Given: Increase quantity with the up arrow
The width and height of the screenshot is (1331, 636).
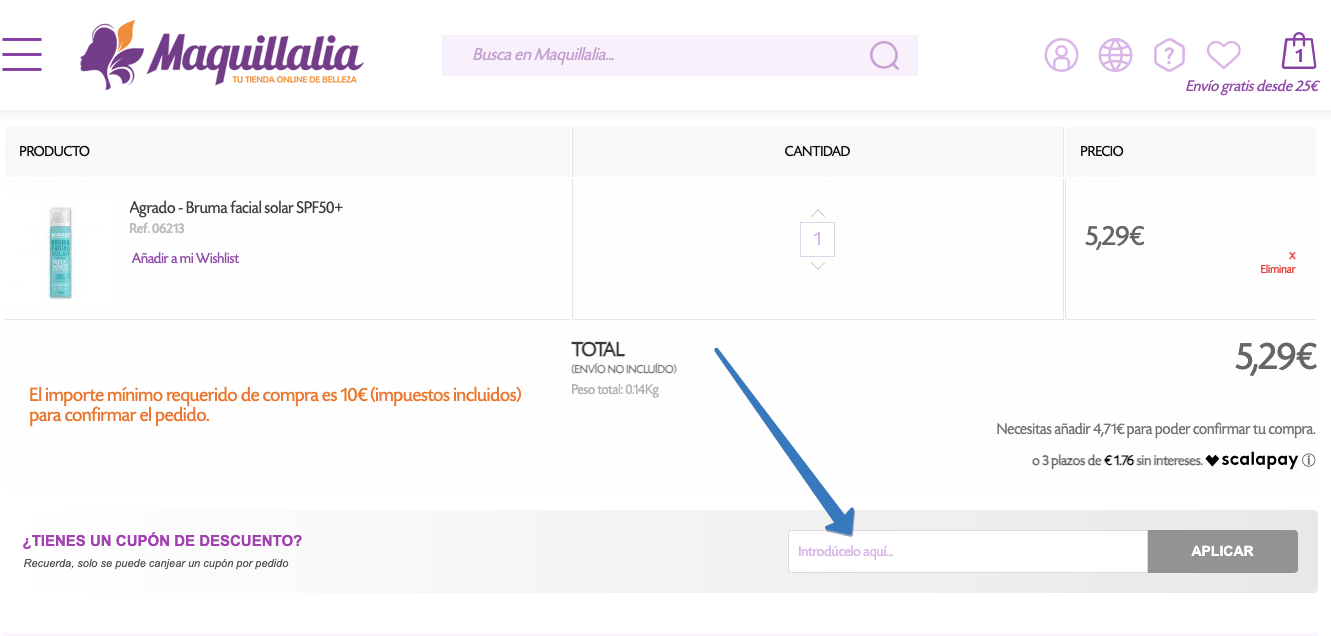Looking at the screenshot, I should pyautogui.click(x=818, y=213).
